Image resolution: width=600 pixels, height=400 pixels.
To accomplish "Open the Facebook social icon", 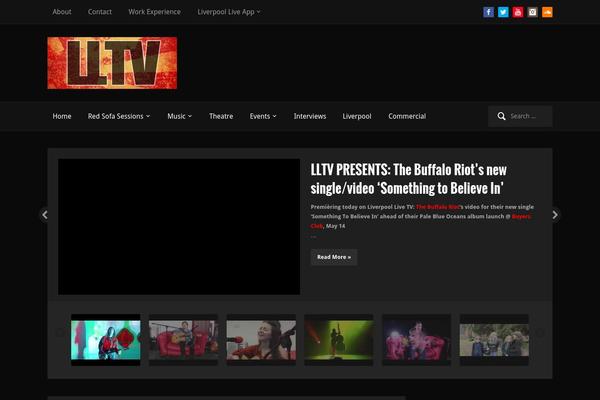I will pos(488,12).
